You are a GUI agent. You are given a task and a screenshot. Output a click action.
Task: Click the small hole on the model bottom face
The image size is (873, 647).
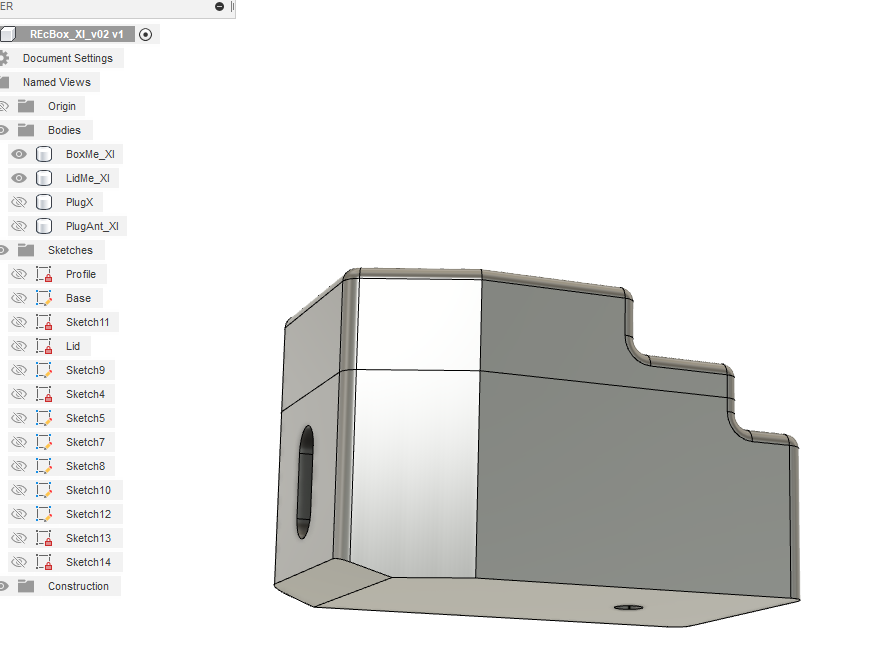[x=629, y=607]
